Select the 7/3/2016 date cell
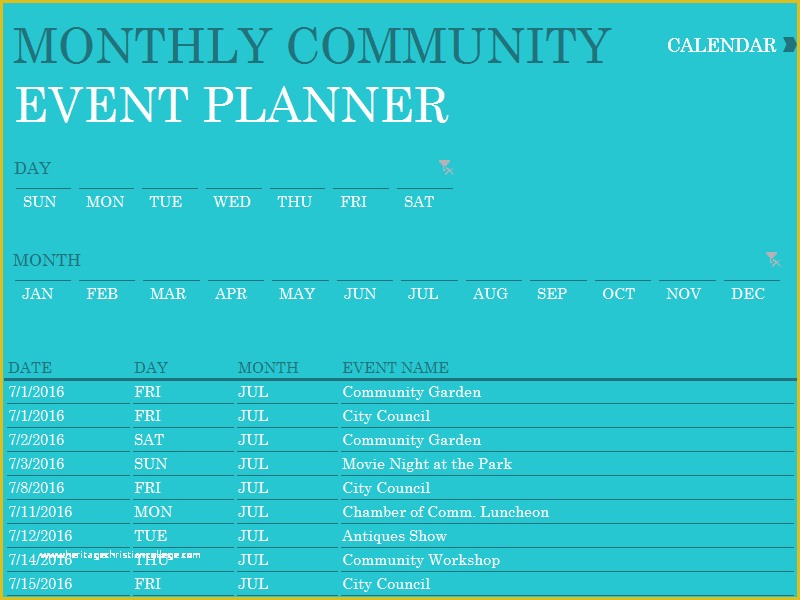Image resolution: width=800 pixels, height=600 pixels. [69, 464]
